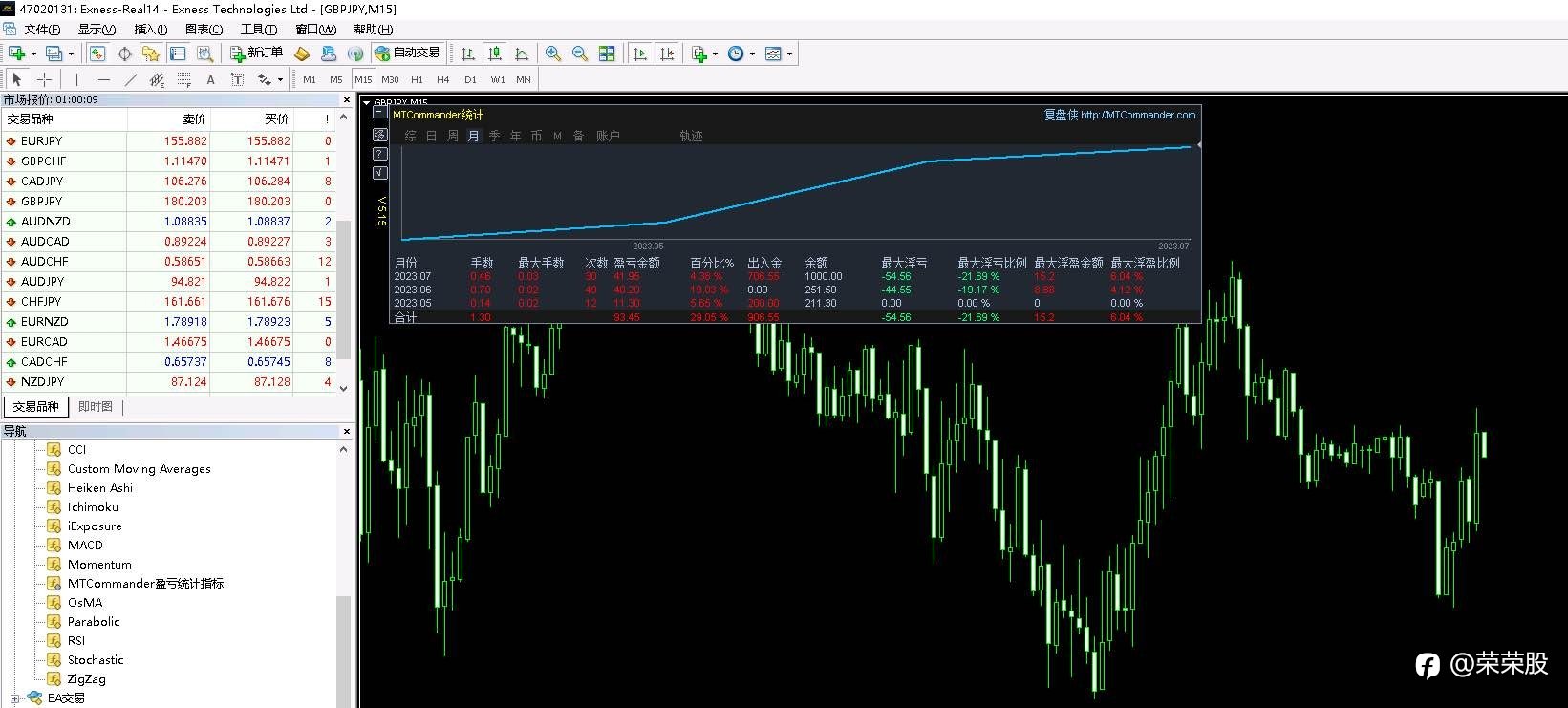The width and height of the screenshot is (1568, 708).
Task: Expand the EA交易 tree node
Action: tap(15, 698)
